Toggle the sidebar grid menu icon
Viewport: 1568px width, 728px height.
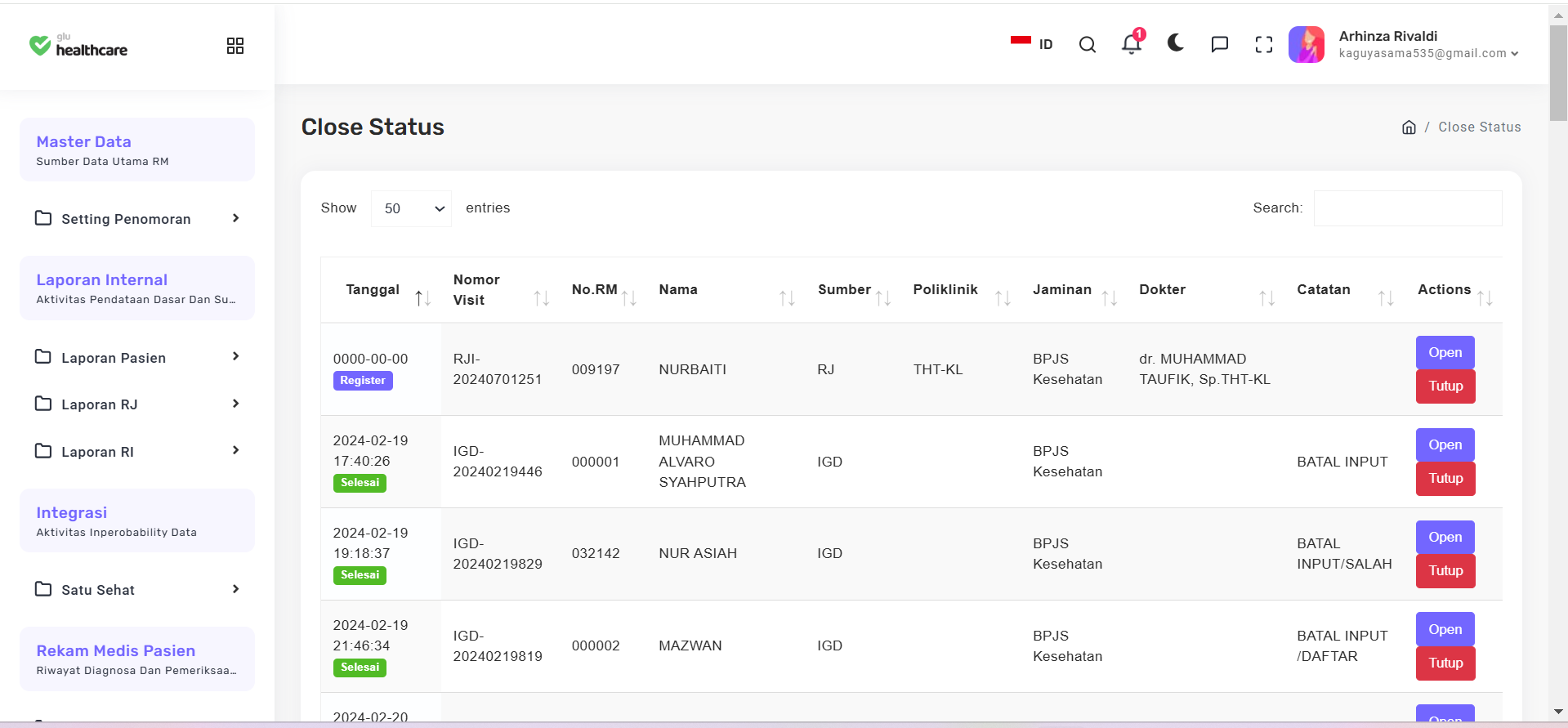click(235, 46)
